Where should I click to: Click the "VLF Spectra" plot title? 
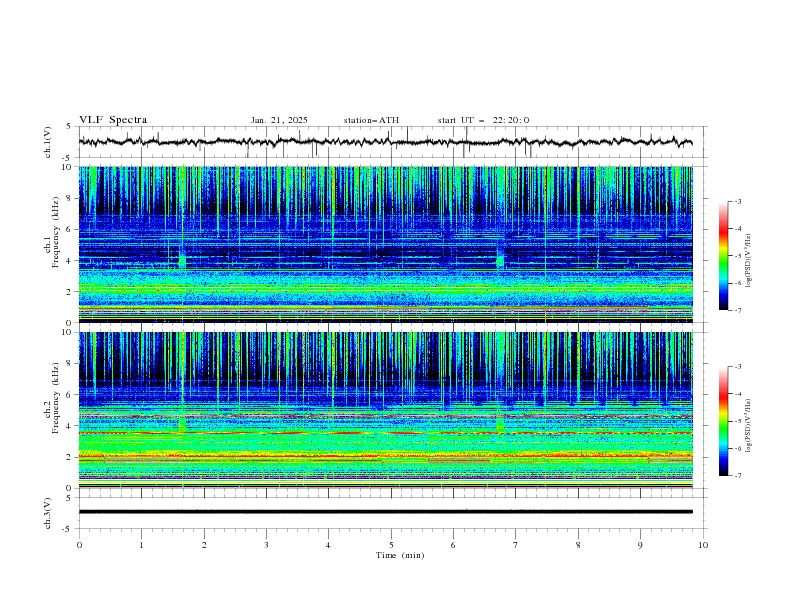113,120
